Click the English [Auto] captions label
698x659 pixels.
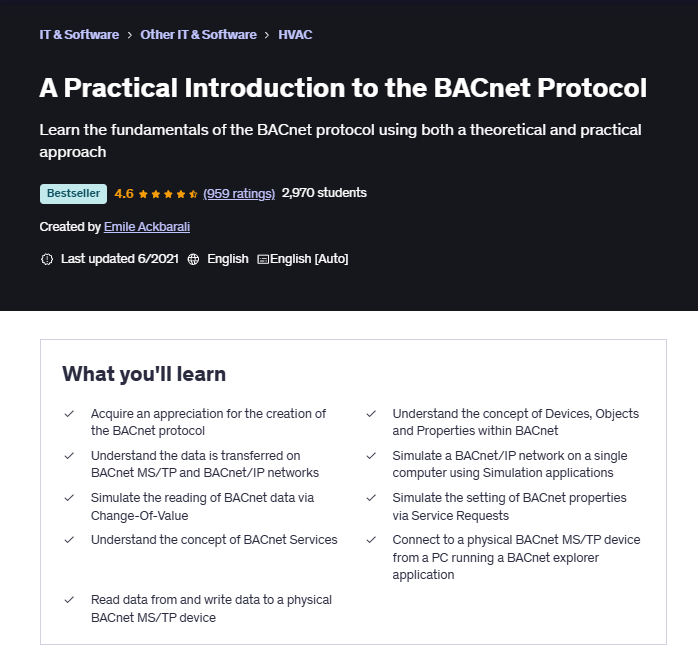click(309, 259)
